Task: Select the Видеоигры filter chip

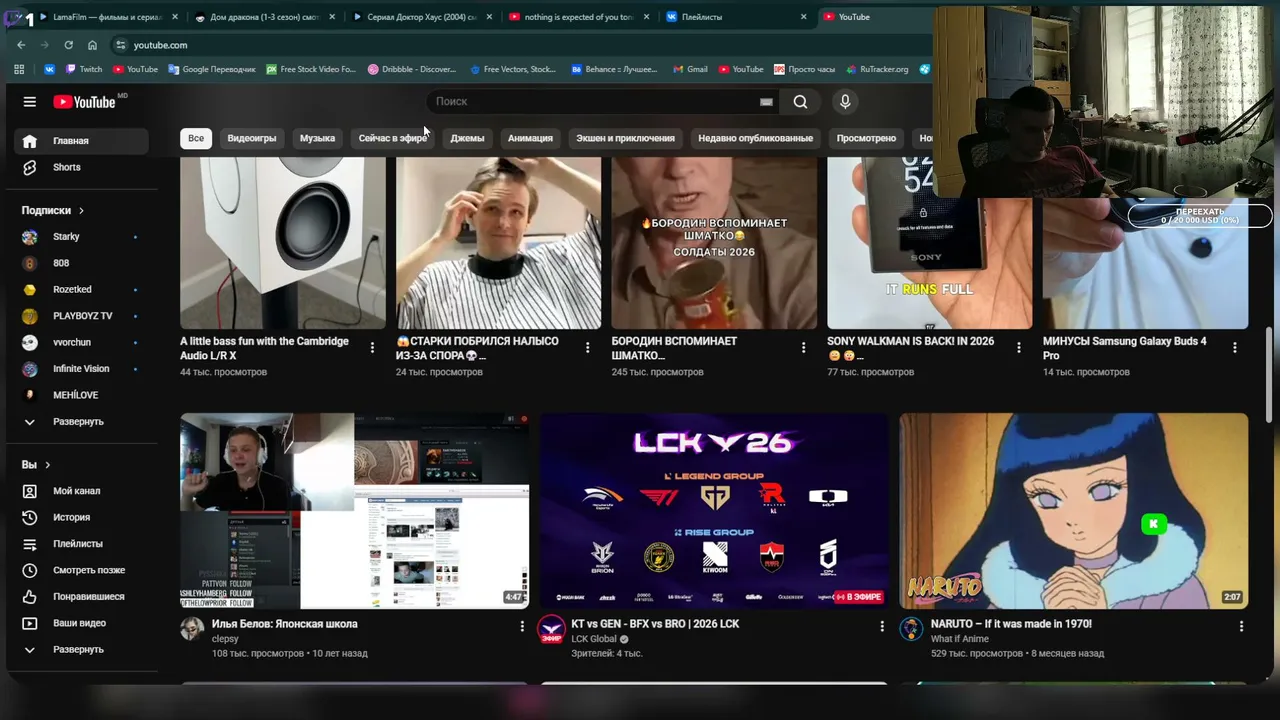Action: [x=252, y=138]
